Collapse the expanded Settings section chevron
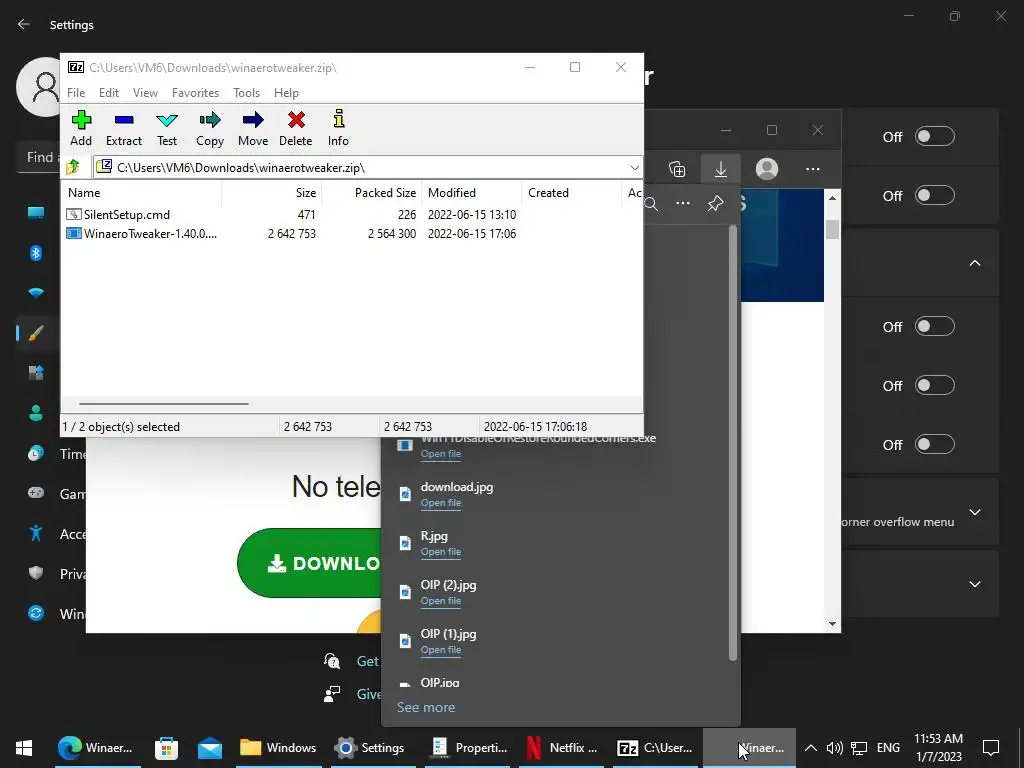 (x=974, y=263)
